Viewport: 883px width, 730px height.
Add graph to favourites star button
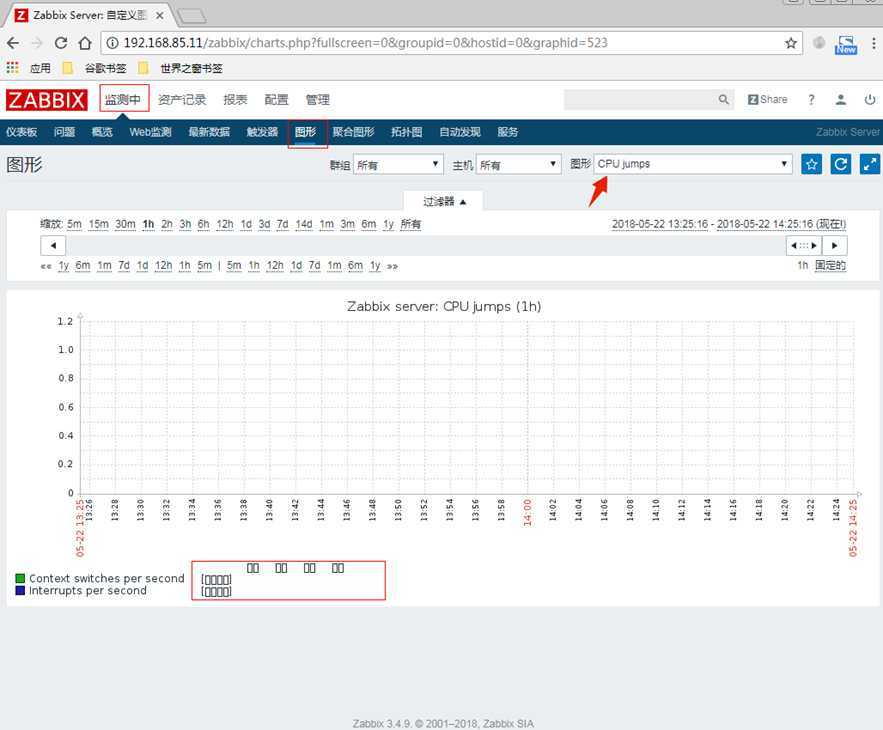coord(811,164)
